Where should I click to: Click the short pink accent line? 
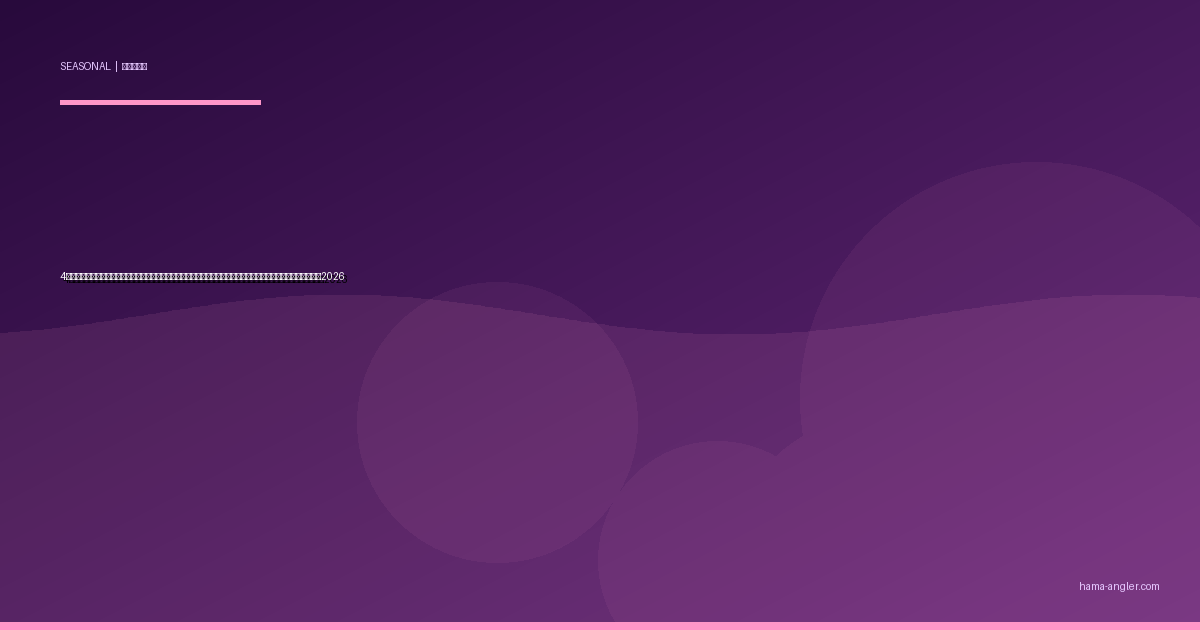point(160,102)
